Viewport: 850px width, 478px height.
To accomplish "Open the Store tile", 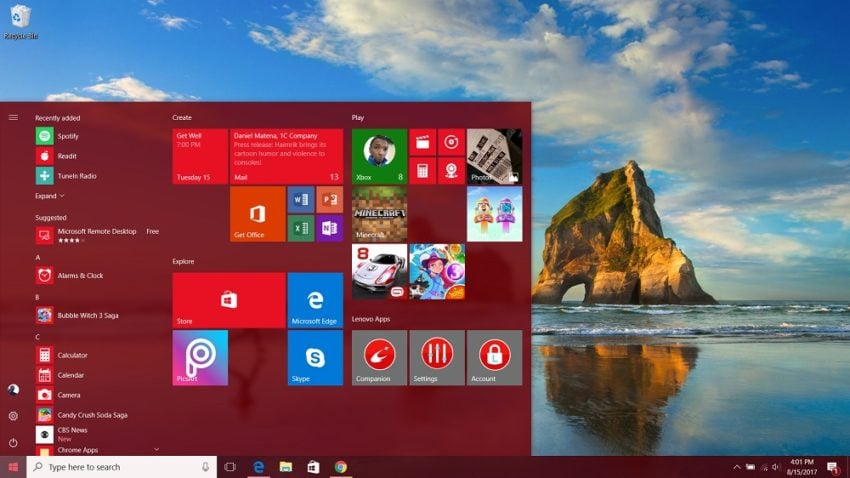I will click(x=229, y=300).
